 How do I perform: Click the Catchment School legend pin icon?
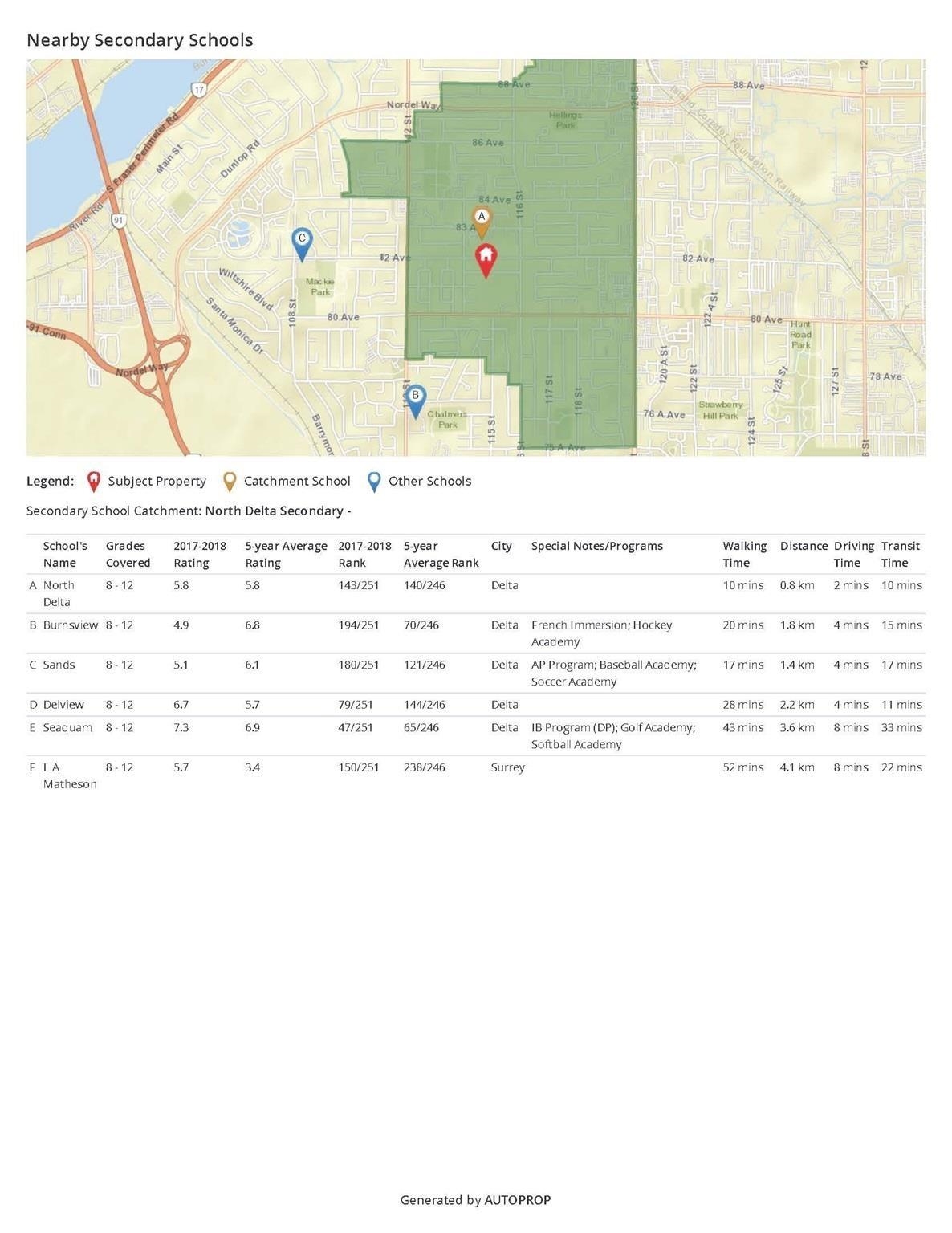(x=230, y=481)
